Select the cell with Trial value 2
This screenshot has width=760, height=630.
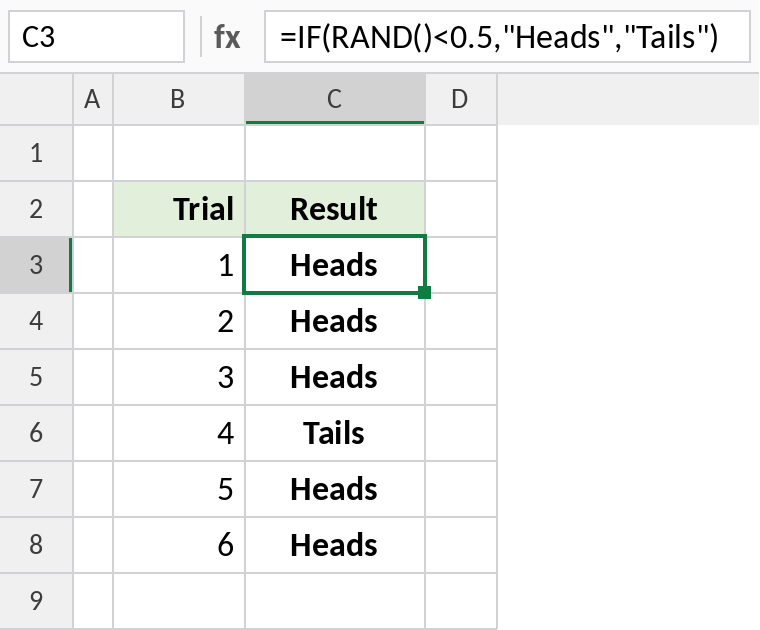coord(179,321)
